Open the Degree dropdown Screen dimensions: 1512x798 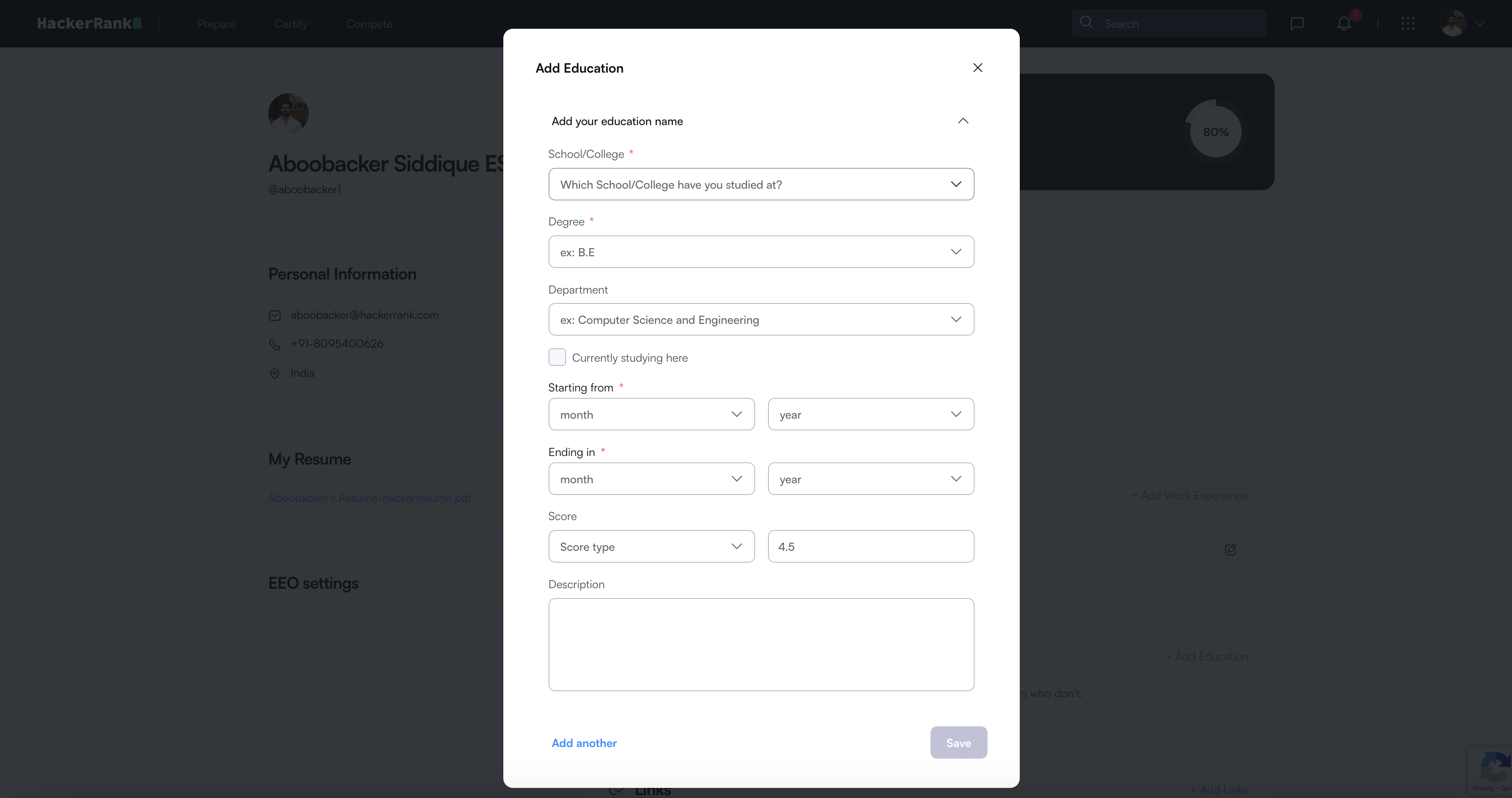point(761,252)
